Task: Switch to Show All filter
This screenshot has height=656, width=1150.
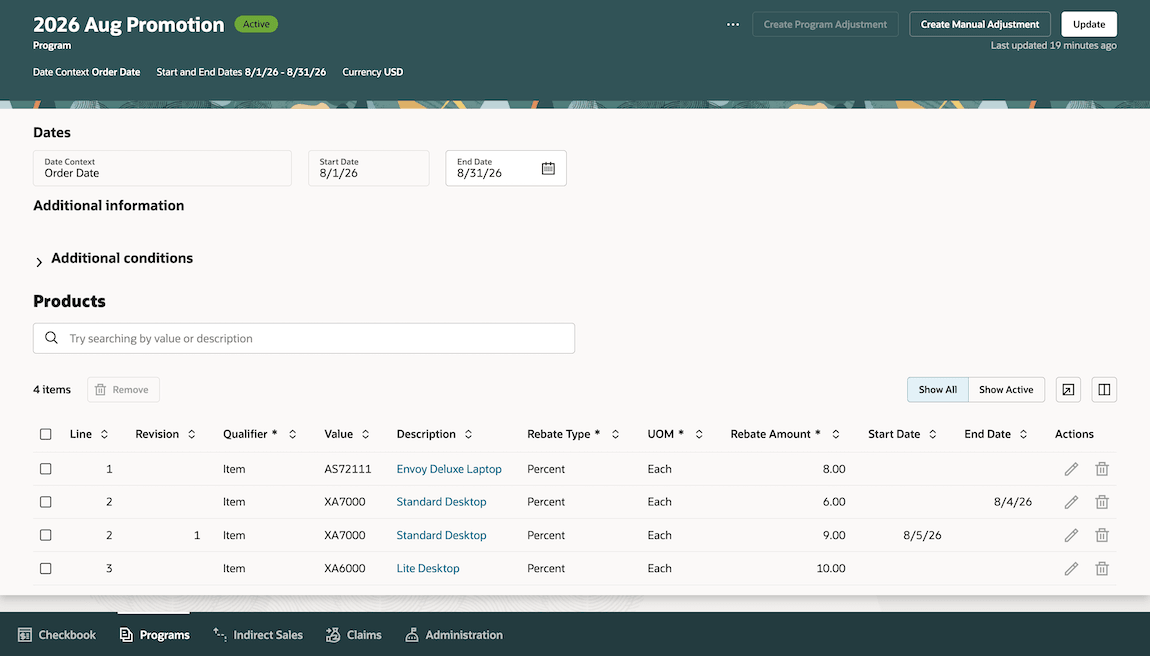Action: point(937,390)
